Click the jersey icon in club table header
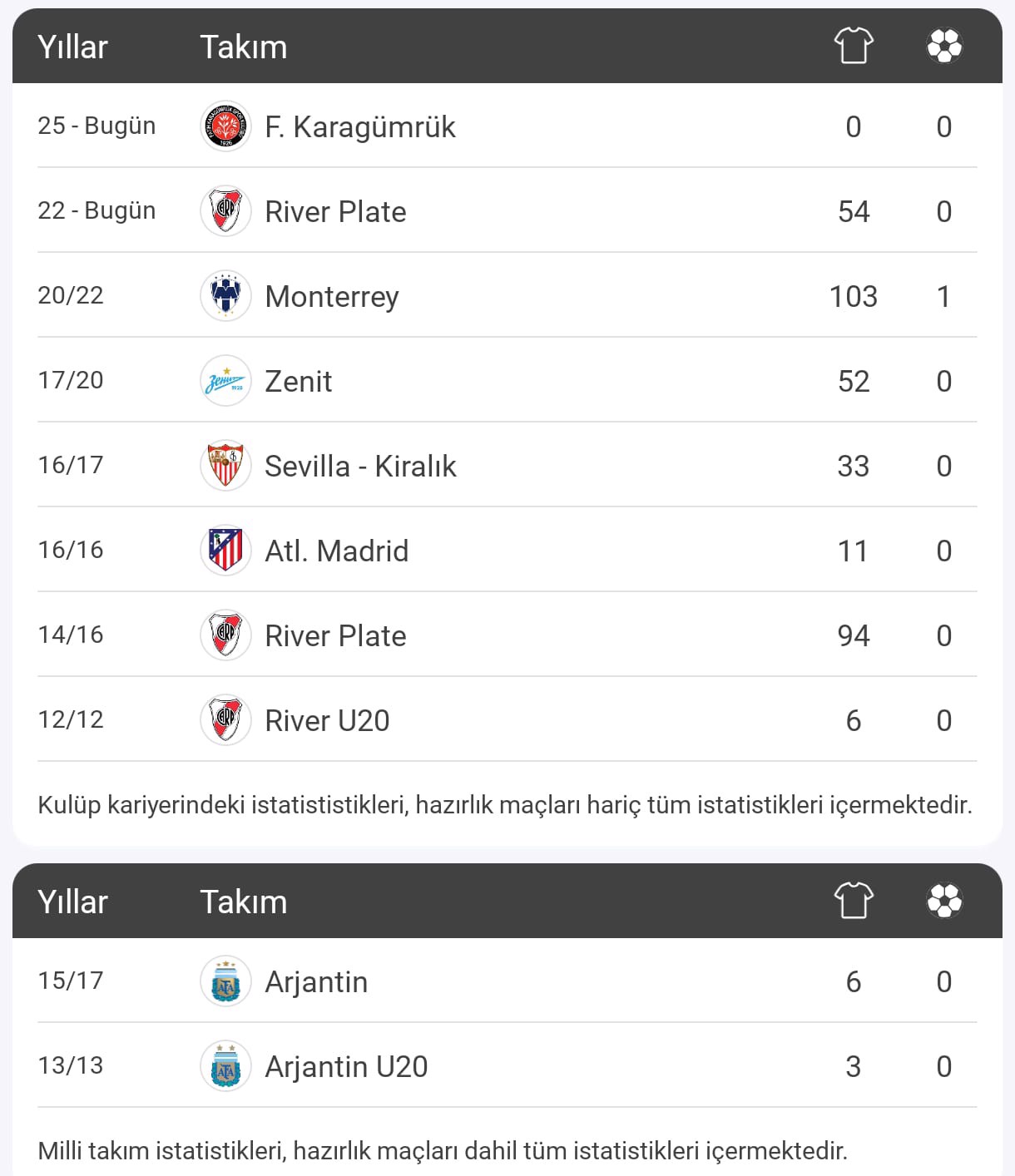 [854, 46]
